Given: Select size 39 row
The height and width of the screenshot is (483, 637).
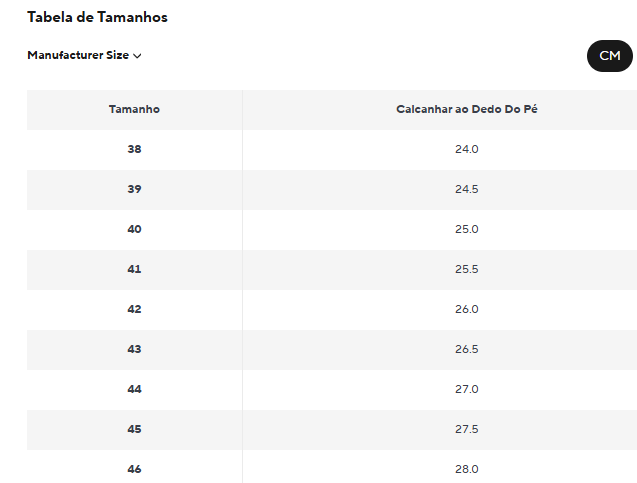Looking at the screenshot, I should point(332,189).
